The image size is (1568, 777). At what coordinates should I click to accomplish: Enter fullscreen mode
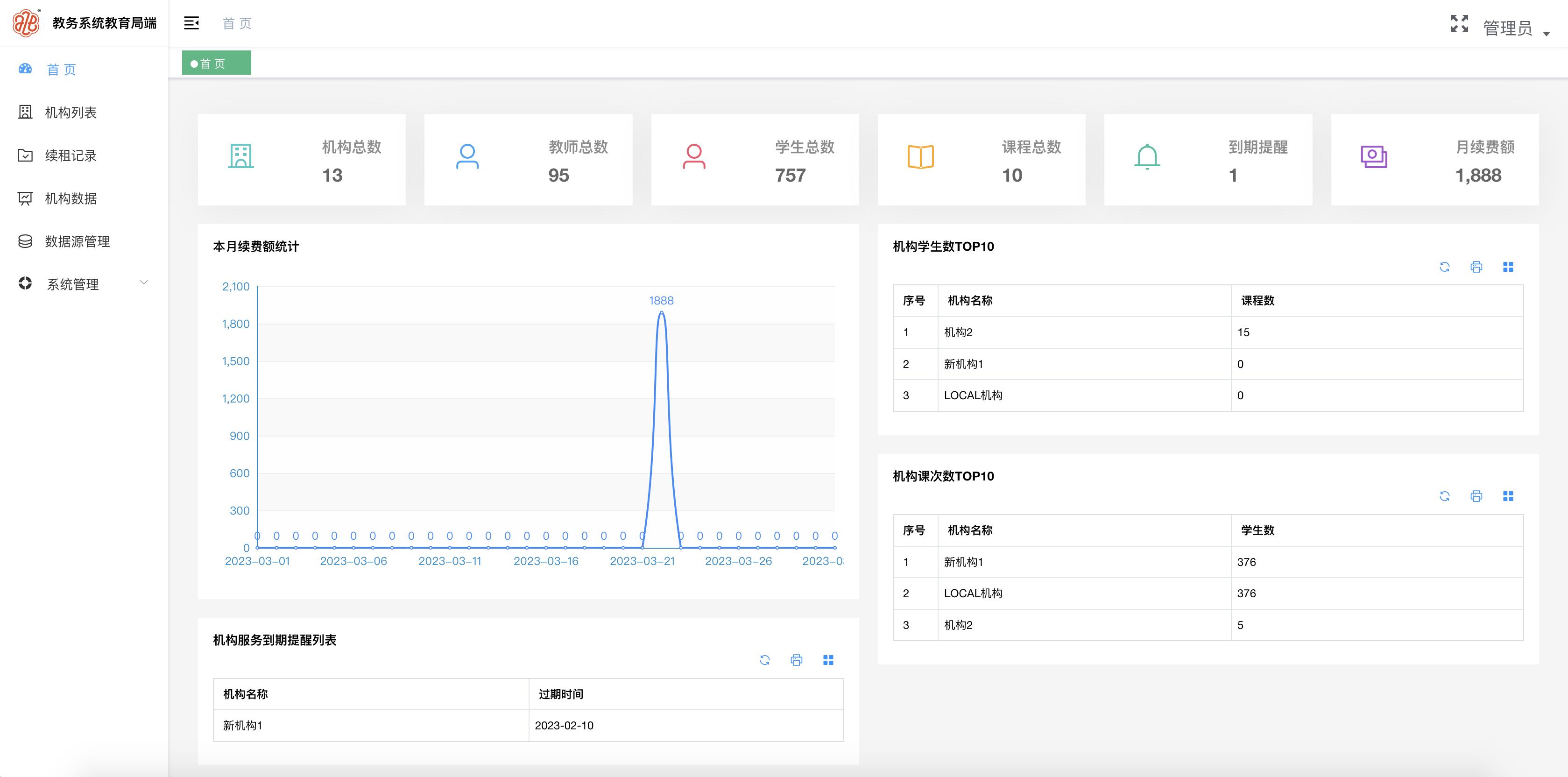1460,23
